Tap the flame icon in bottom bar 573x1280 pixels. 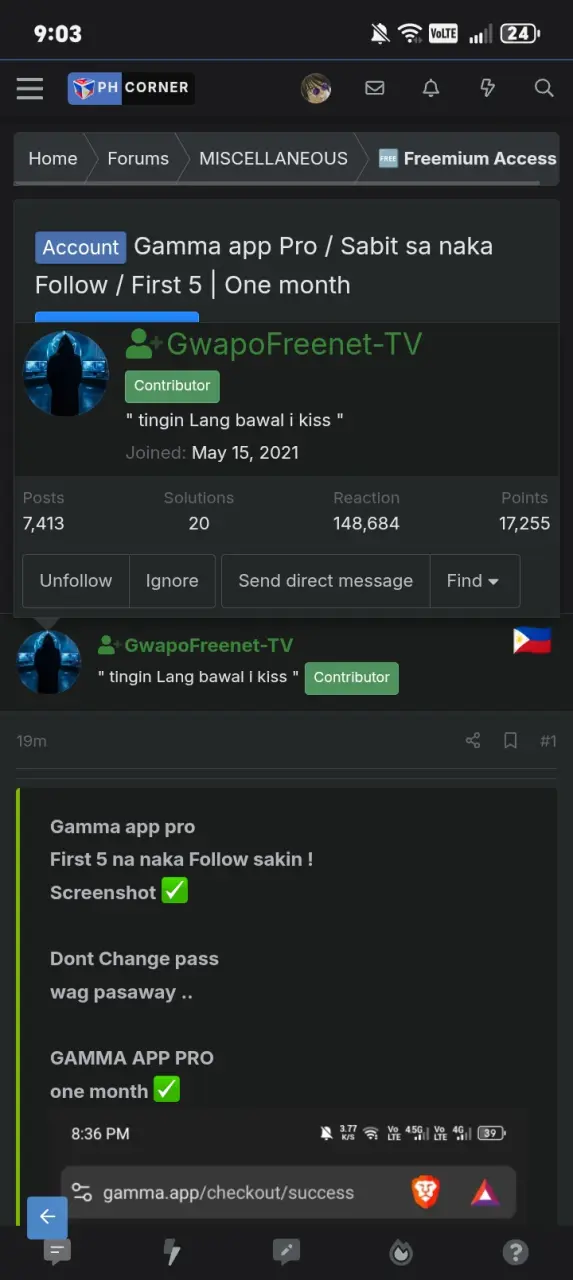(x=401, y=1252)
